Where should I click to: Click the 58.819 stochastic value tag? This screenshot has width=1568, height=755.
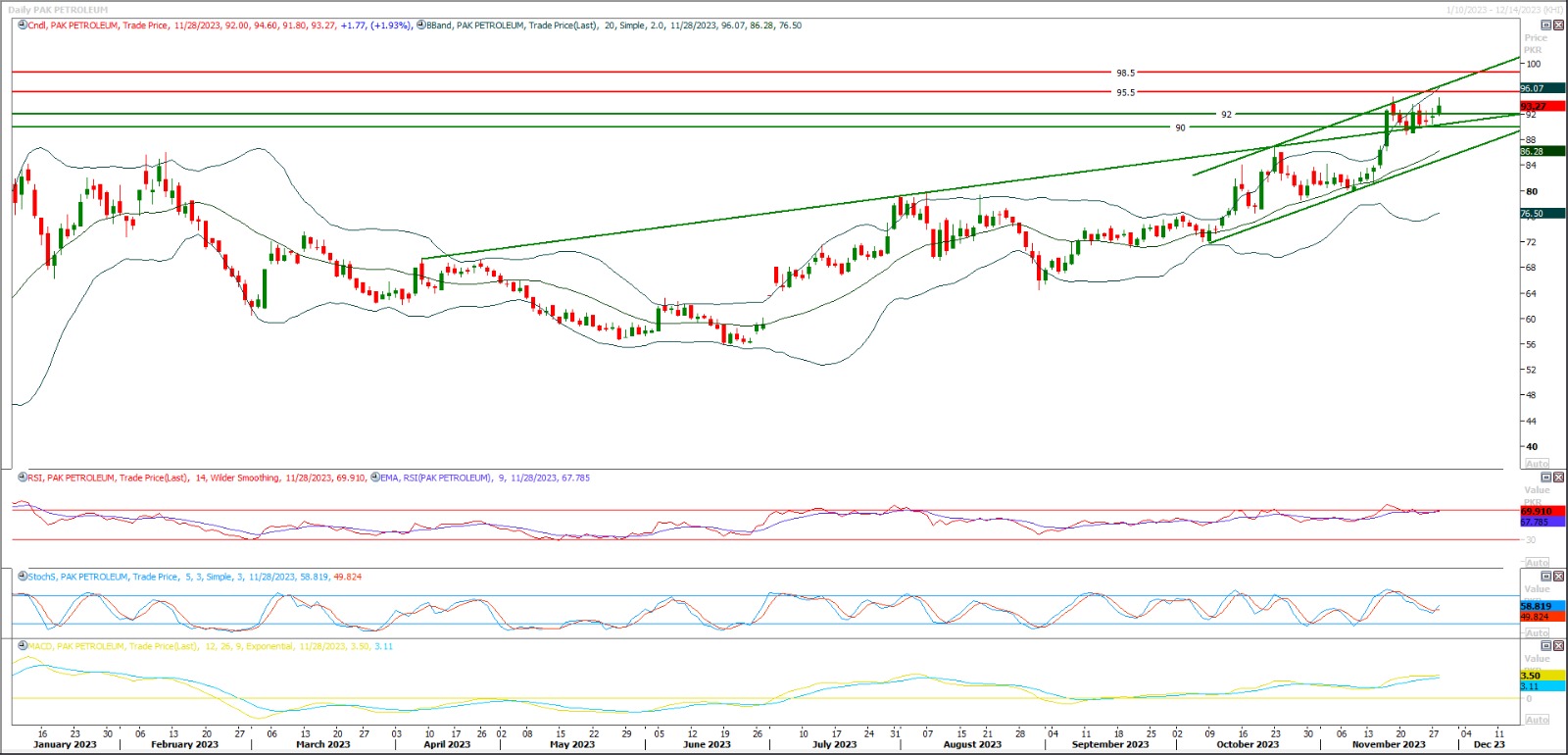pos(1543,606)
